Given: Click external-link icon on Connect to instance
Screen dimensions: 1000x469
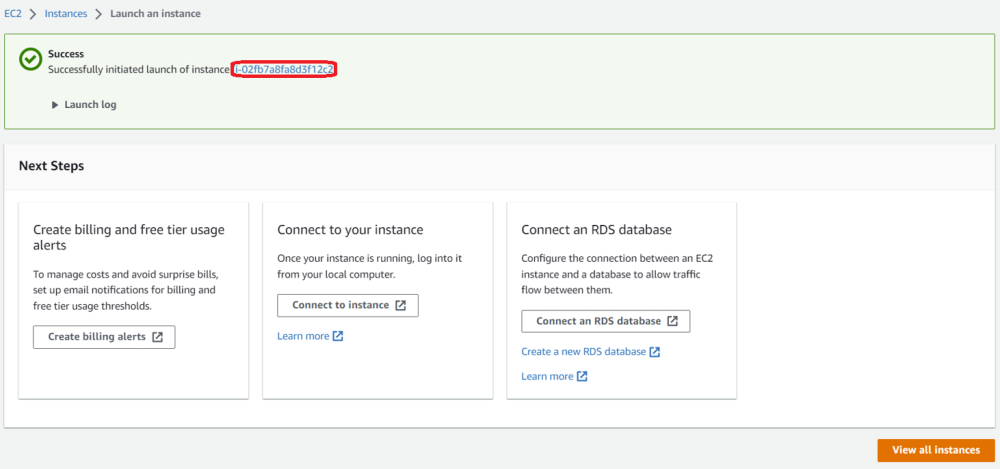Looking at the screenshot, I should point(401,305).
